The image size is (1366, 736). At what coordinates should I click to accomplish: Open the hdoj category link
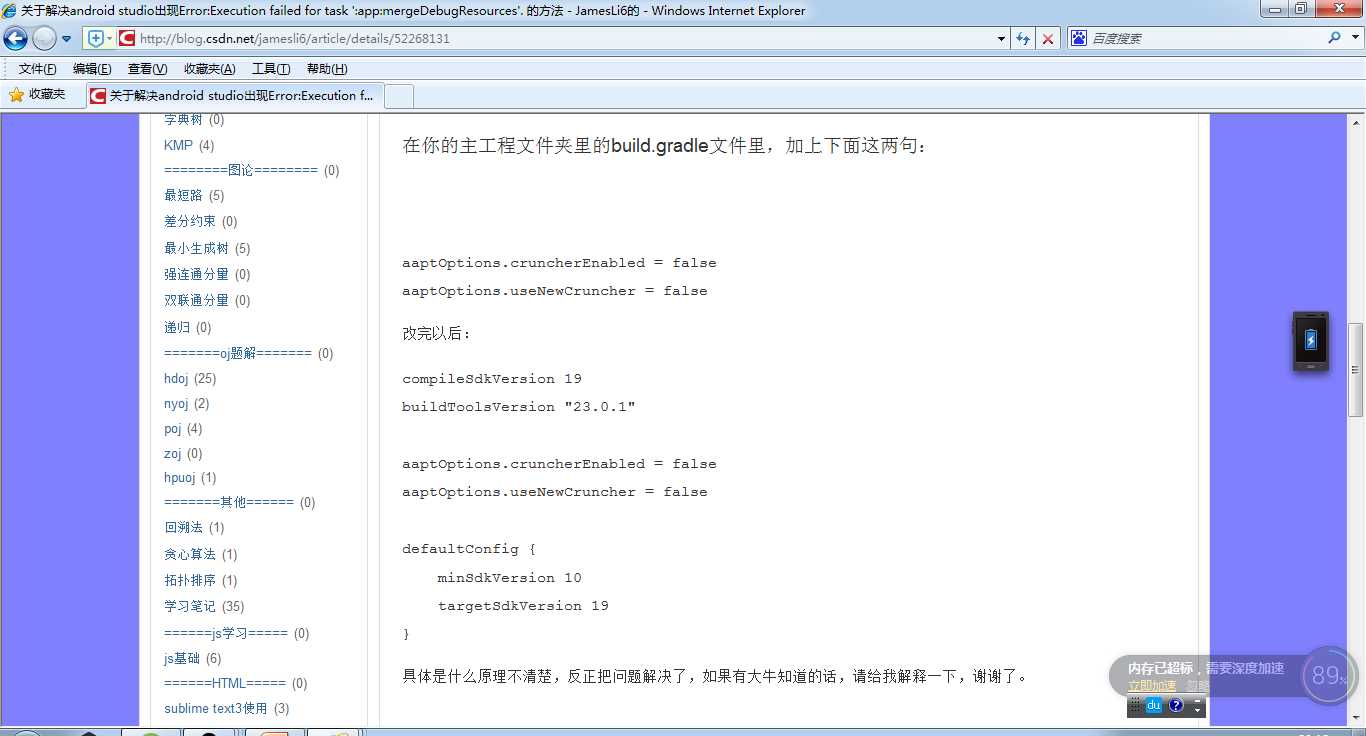176,378
